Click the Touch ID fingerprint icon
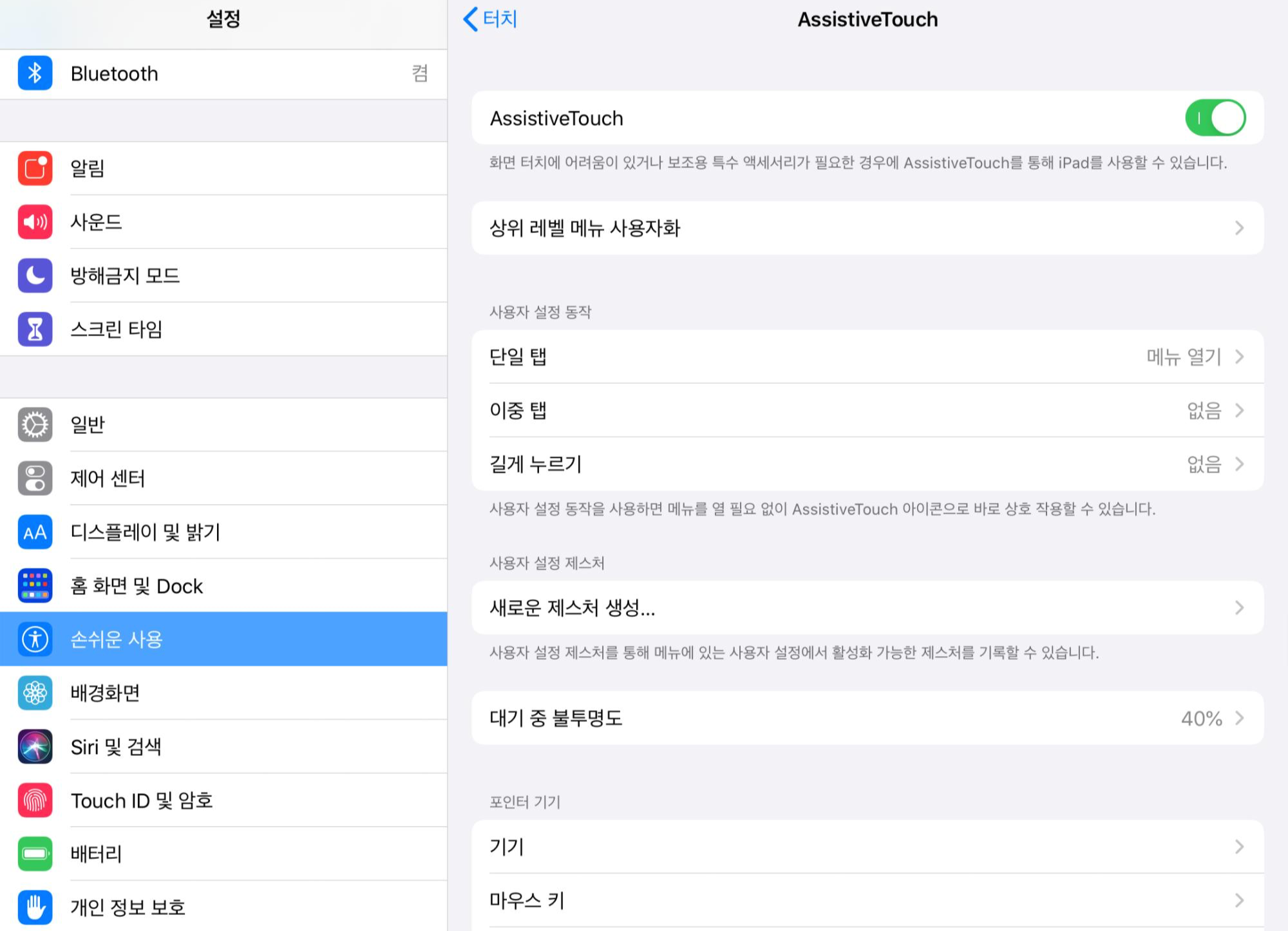 (35, 800)
